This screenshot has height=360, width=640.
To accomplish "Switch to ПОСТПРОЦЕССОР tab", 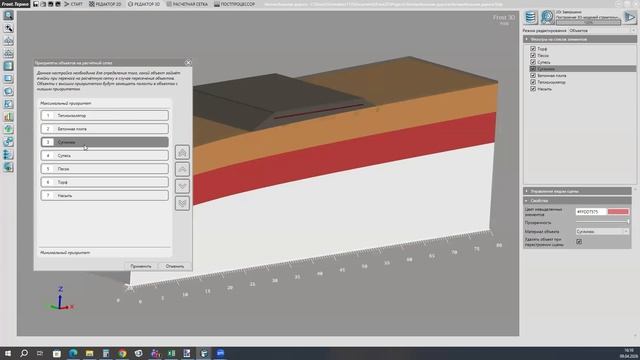I will [234, 4].
